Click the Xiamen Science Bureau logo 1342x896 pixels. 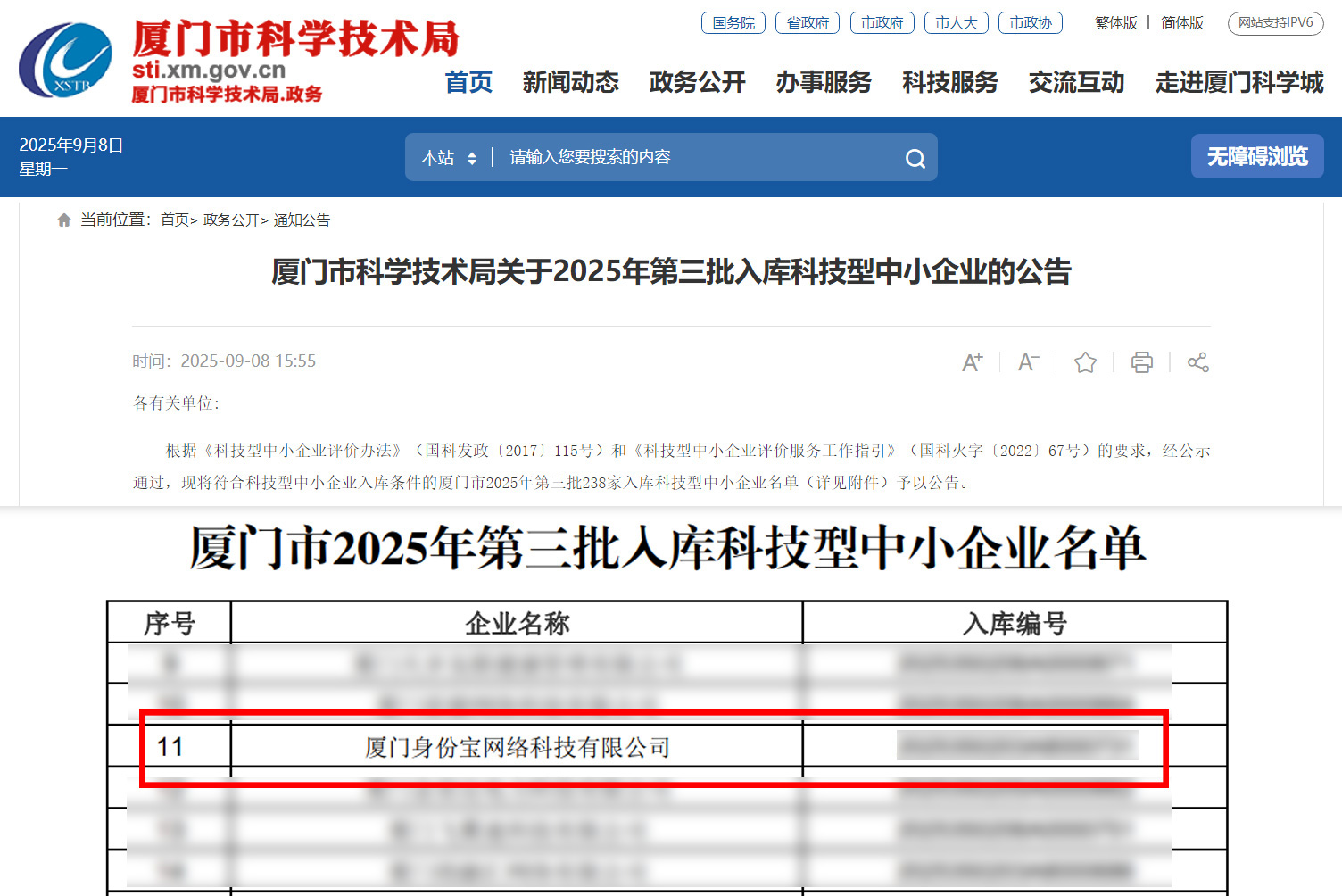[x=65, y=61]
